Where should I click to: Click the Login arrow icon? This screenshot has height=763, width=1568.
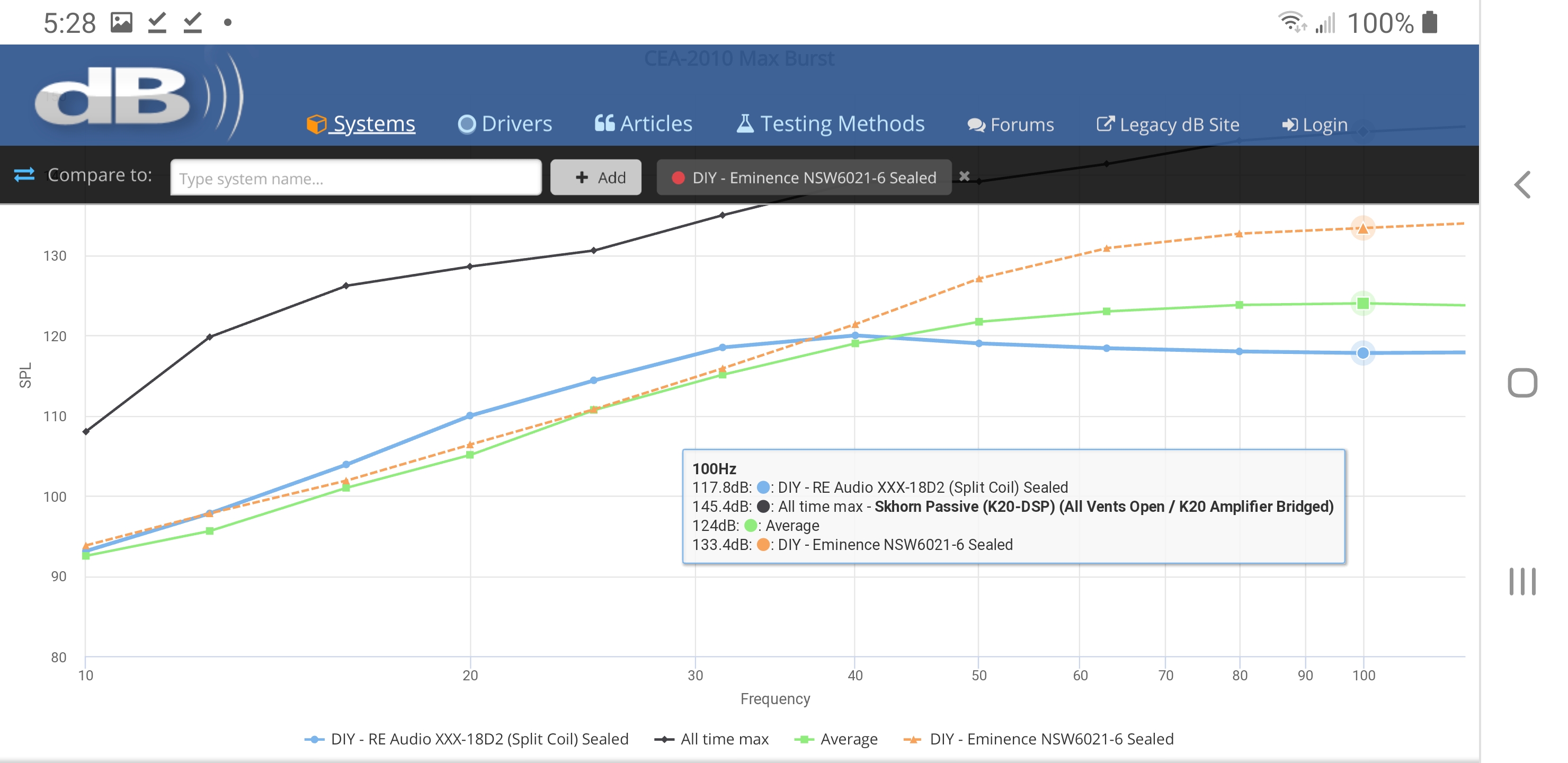coord(1290,125)
